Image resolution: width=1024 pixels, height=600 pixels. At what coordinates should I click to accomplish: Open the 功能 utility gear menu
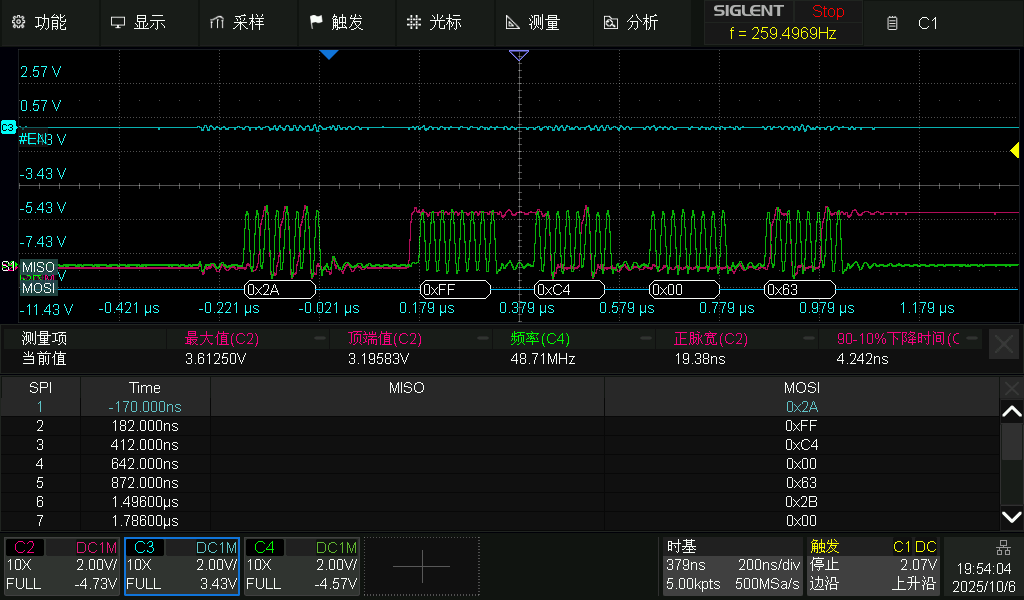click(39, 22)
